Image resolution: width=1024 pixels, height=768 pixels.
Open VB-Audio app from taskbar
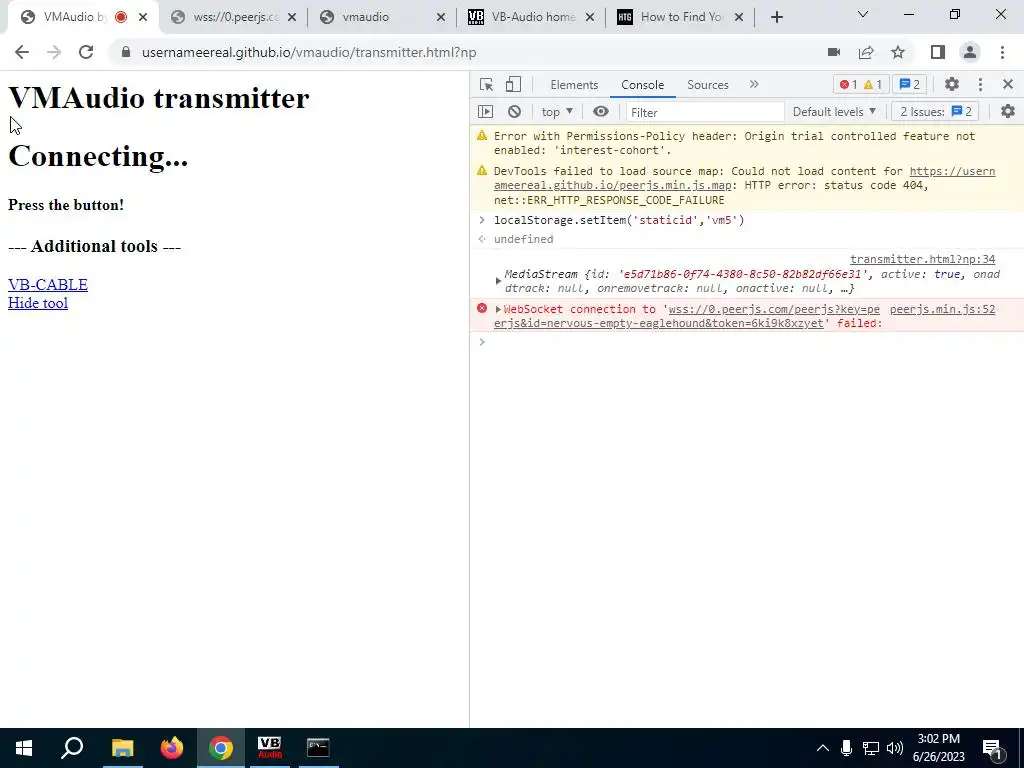(x=269, y=748)
